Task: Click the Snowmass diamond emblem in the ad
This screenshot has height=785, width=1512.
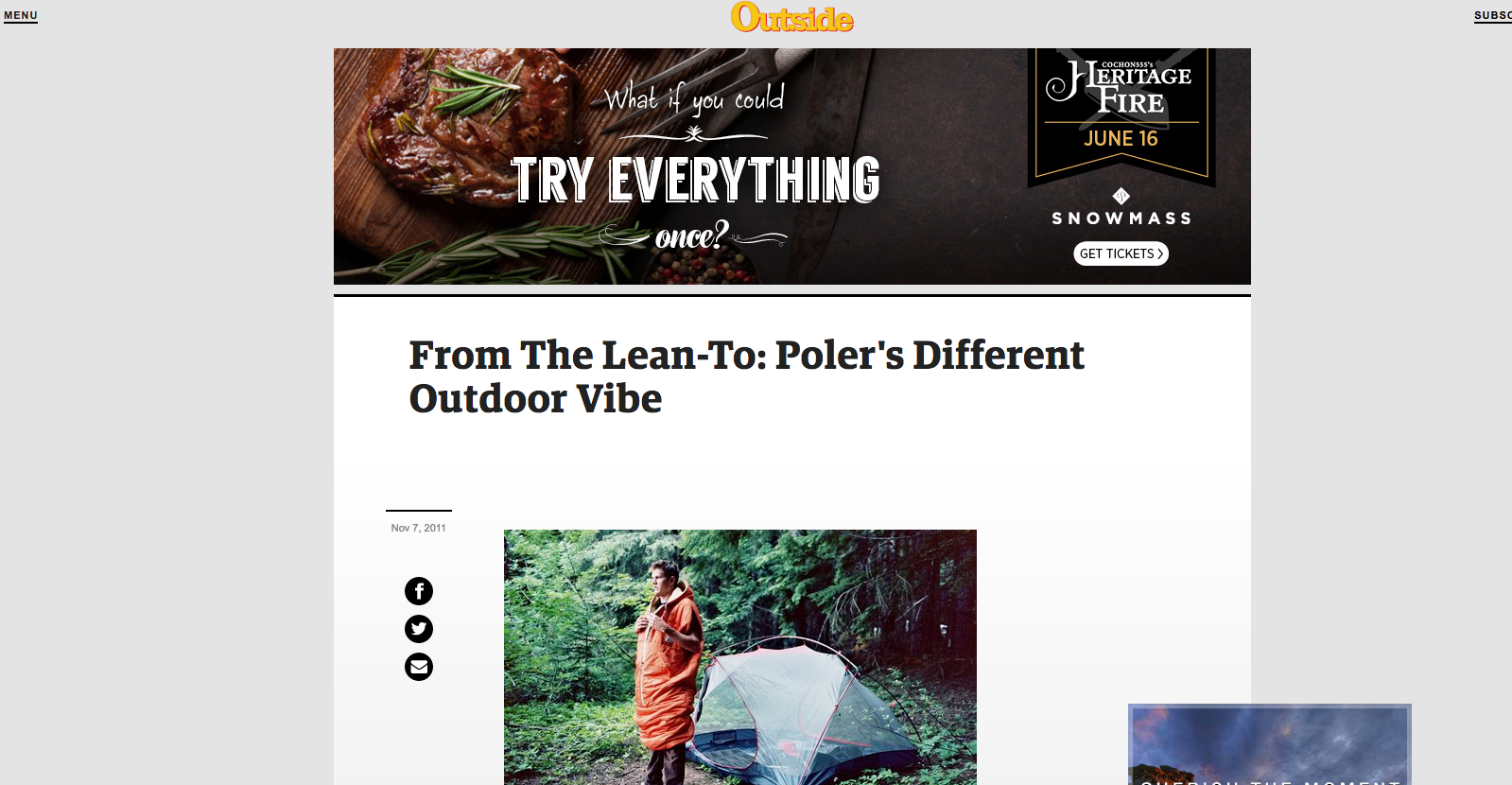Action: coord(1121,197)
